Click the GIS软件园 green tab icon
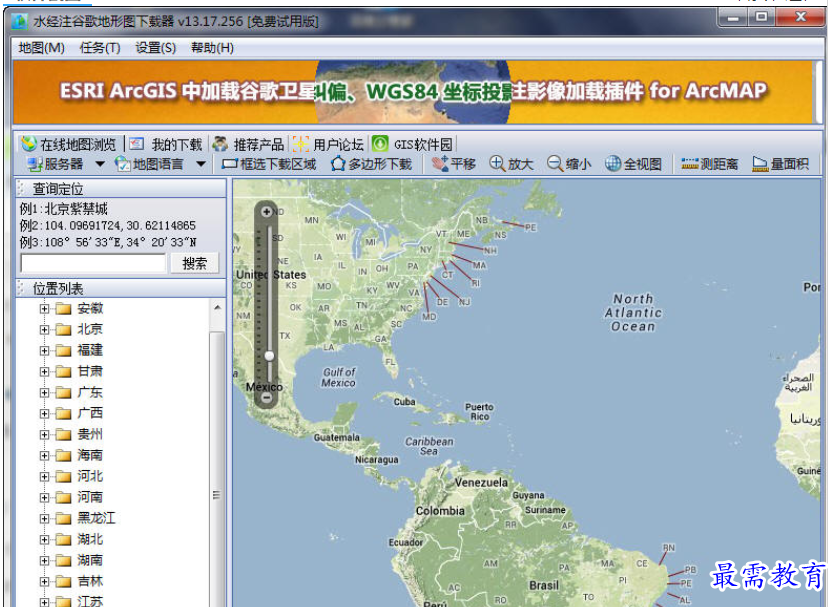834x607 pixels. click(x=380, y=144)
